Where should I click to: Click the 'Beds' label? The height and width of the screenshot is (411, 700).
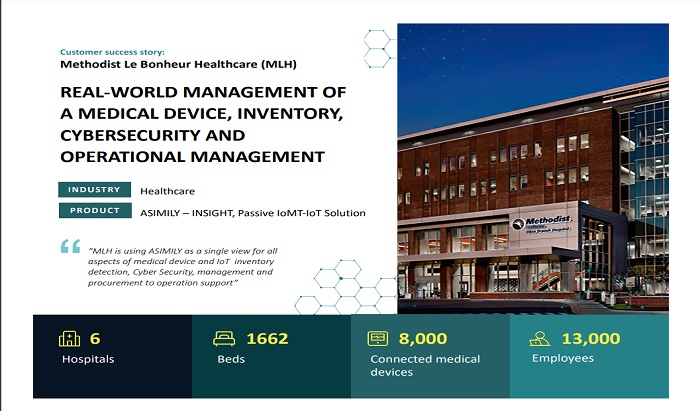[231, 359]
